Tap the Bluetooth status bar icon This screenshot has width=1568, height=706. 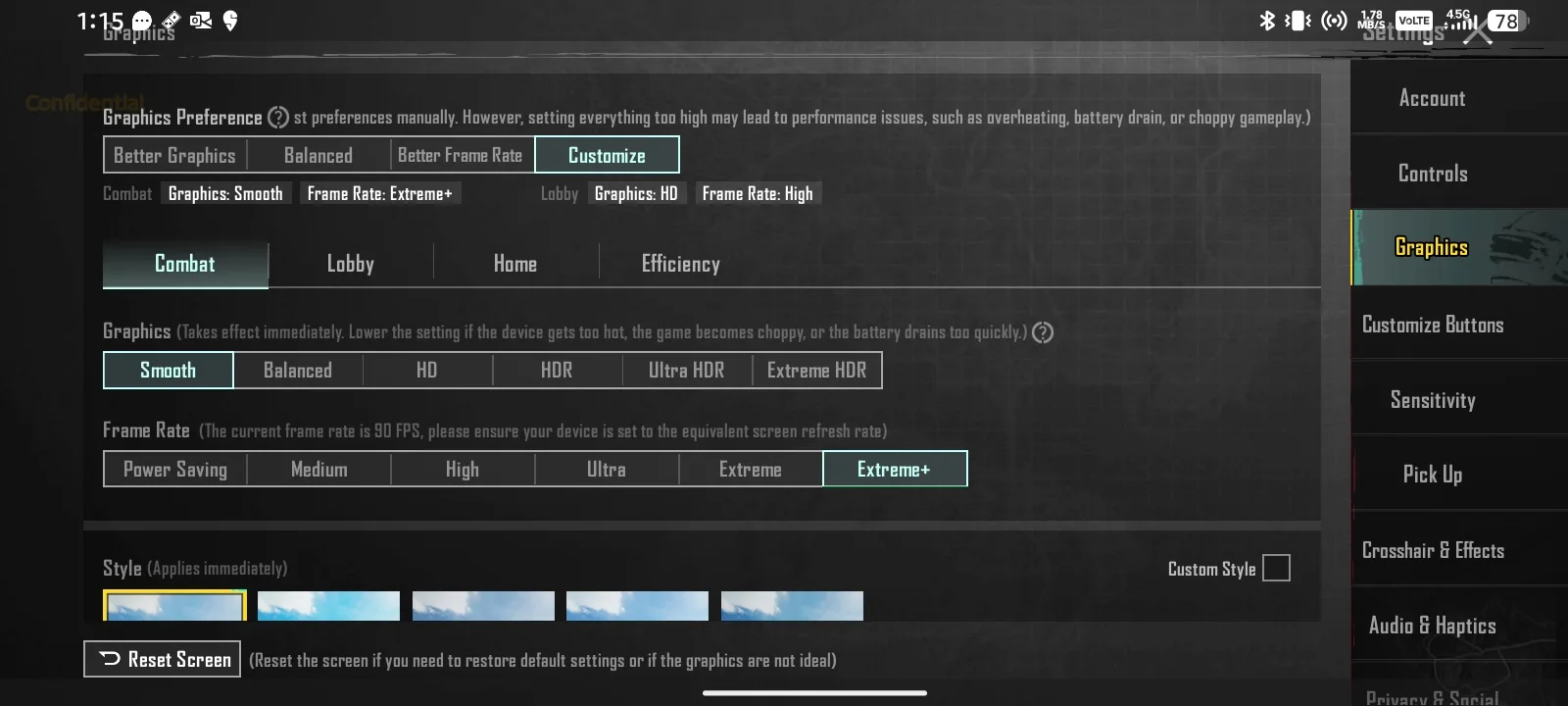[x=1266, y=21]
